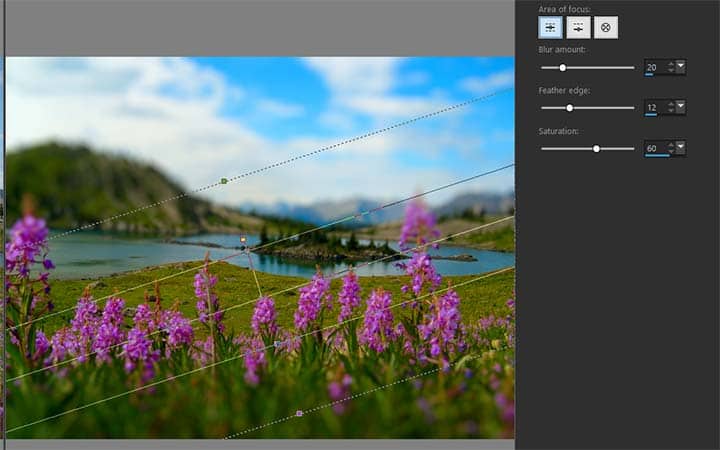Click the Blur amount slider knob
The height and width of the screenshot is (450, 720).
coord(562,68)
